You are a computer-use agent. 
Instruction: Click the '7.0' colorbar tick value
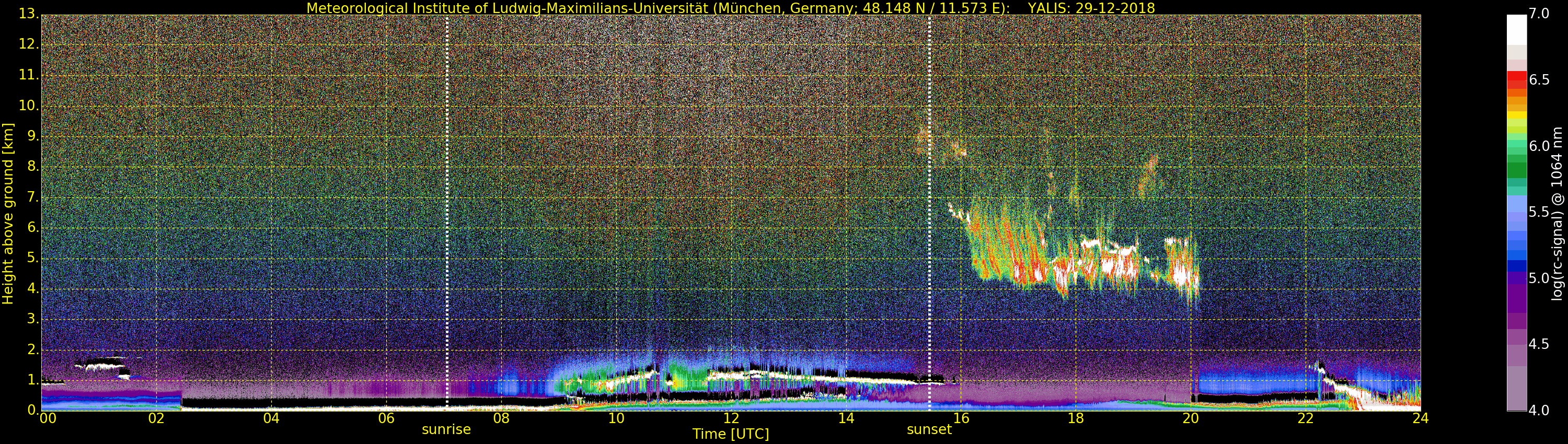click(x=1539, y=14)
